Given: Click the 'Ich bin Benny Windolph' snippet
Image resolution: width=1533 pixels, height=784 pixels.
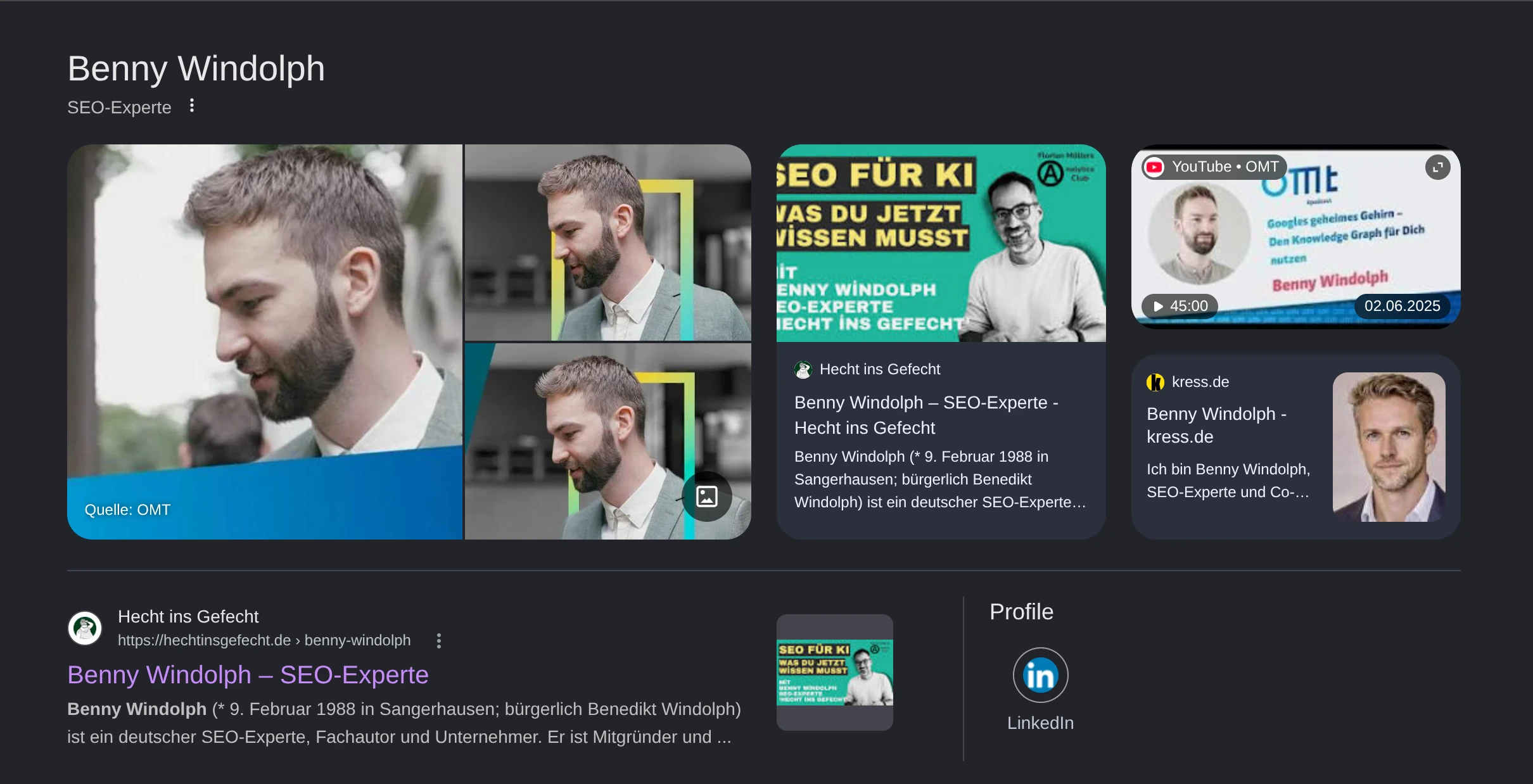Looking at the screenshot, I should point(1228,481).
